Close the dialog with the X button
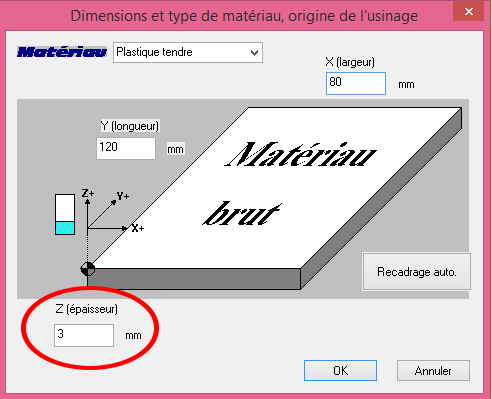Image resolution: width=492 pixels, height=399 pixels. pos(469,12)
